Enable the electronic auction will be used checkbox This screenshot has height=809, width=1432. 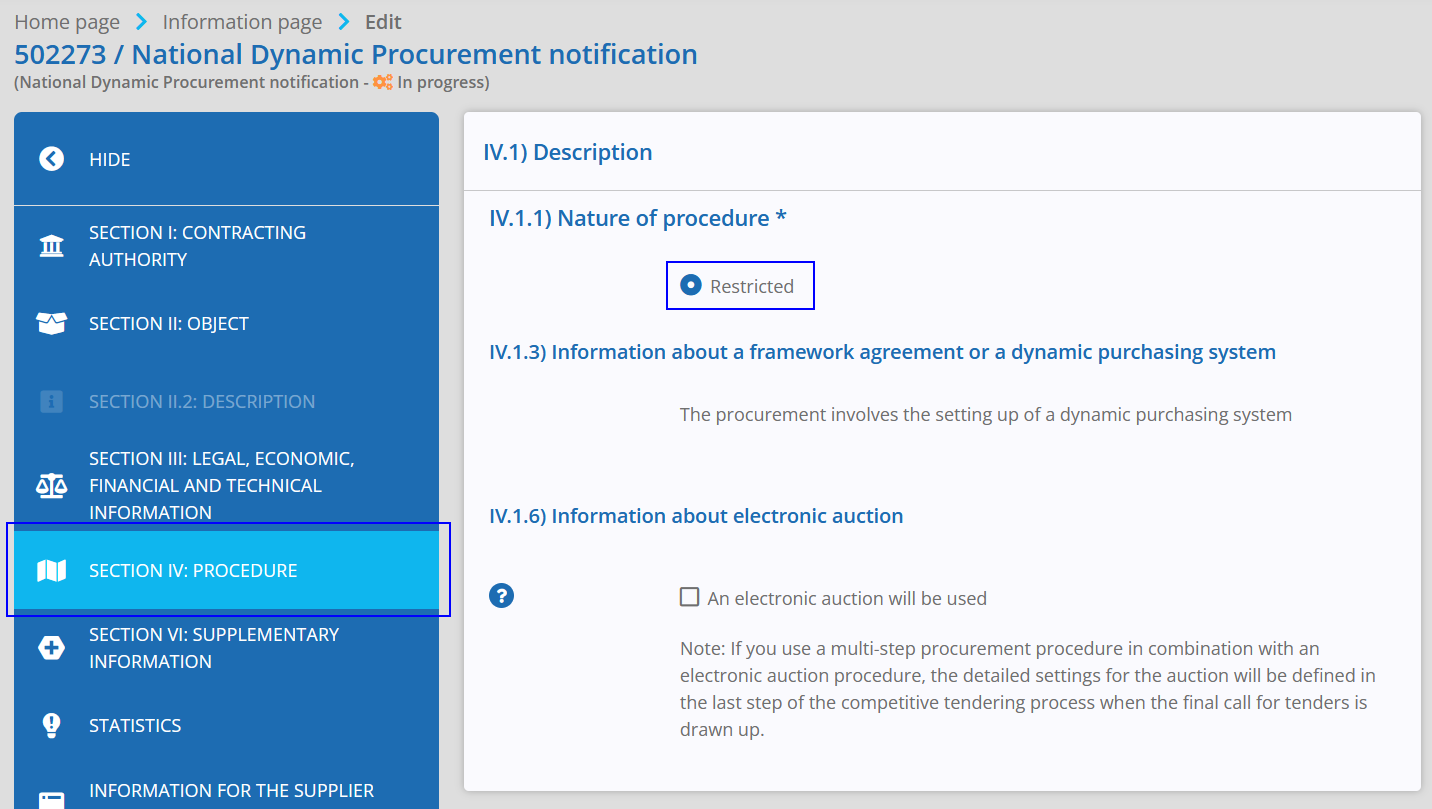point(689,596)
